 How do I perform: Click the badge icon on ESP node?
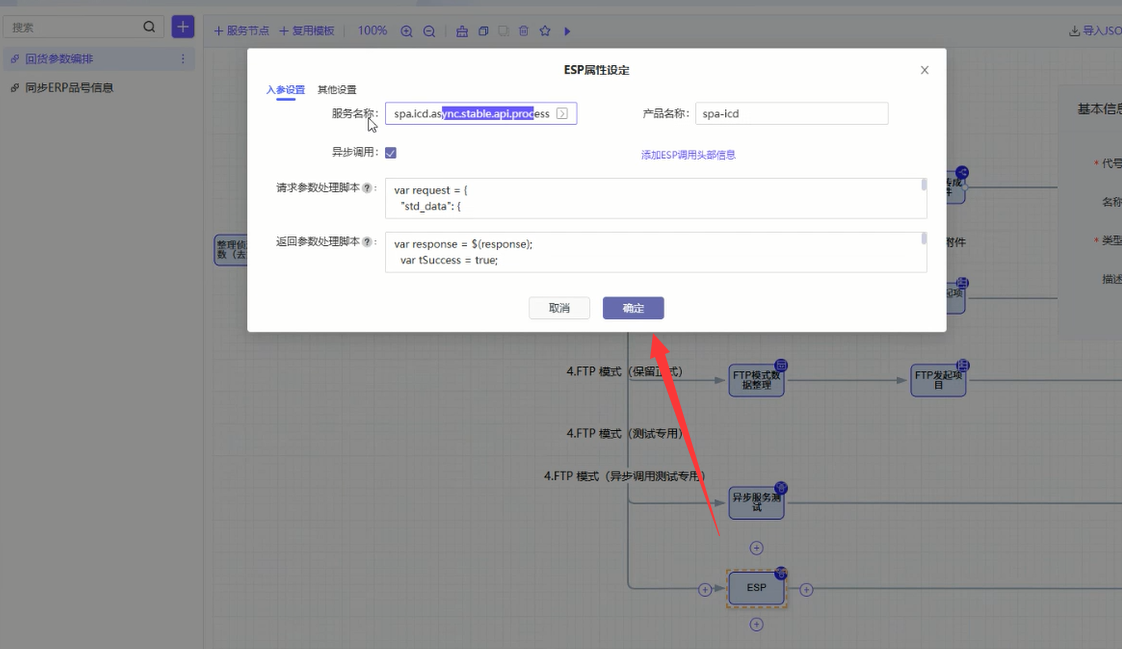coord(781,573)
